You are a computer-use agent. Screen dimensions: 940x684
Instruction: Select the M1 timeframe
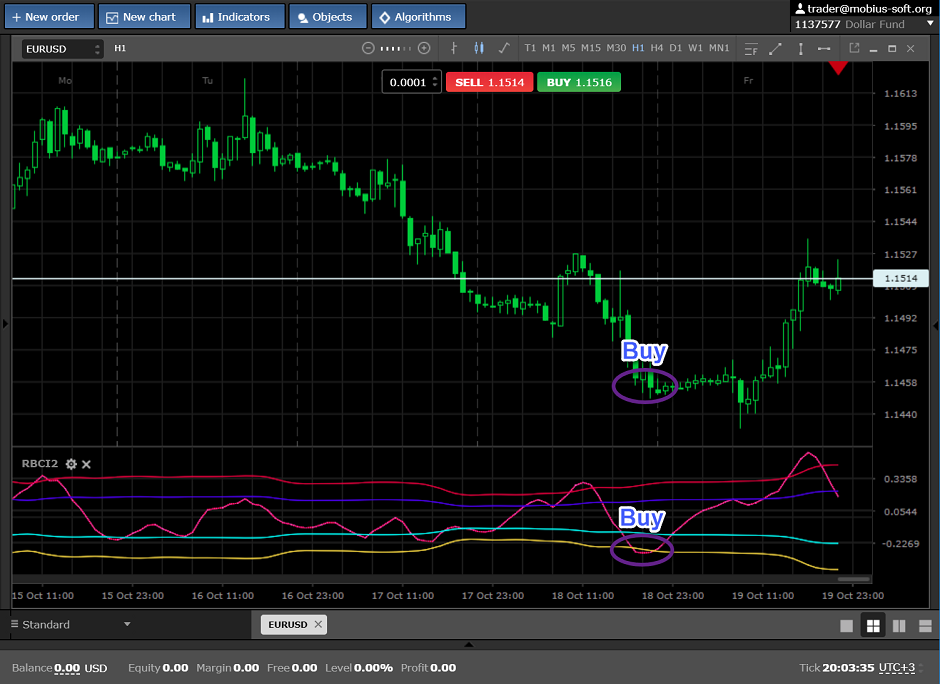click(549, 48)
